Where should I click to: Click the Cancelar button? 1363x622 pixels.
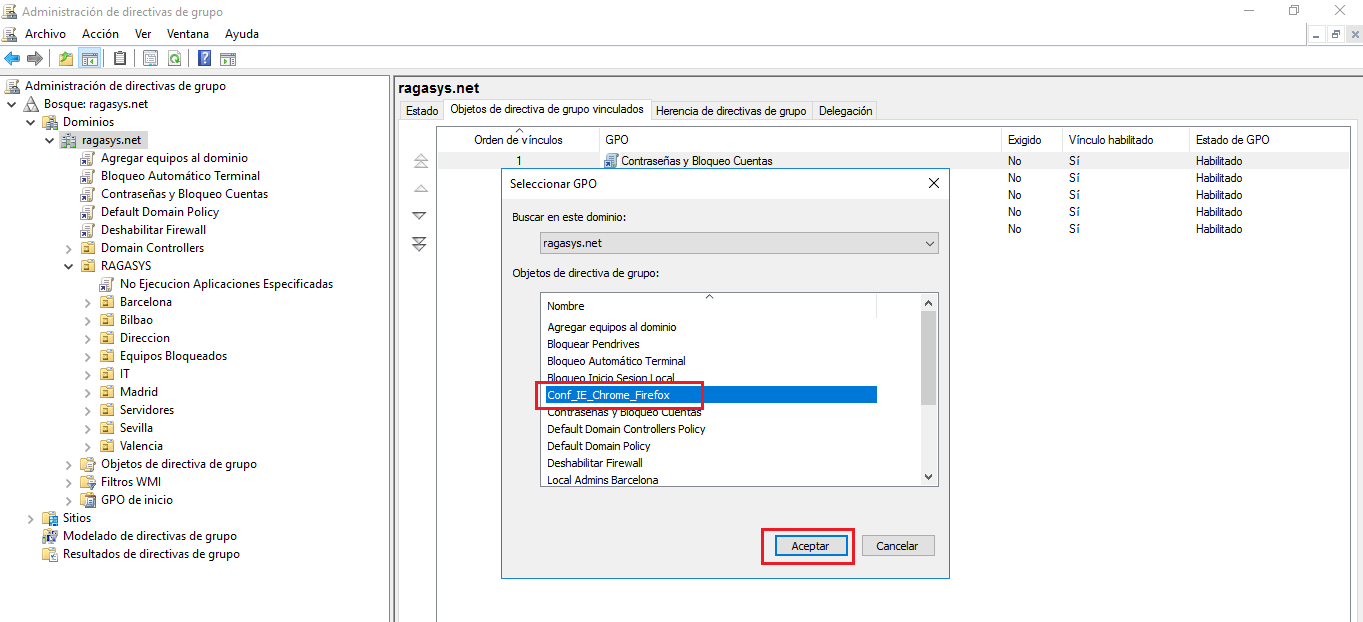click(x=898, y=545)
